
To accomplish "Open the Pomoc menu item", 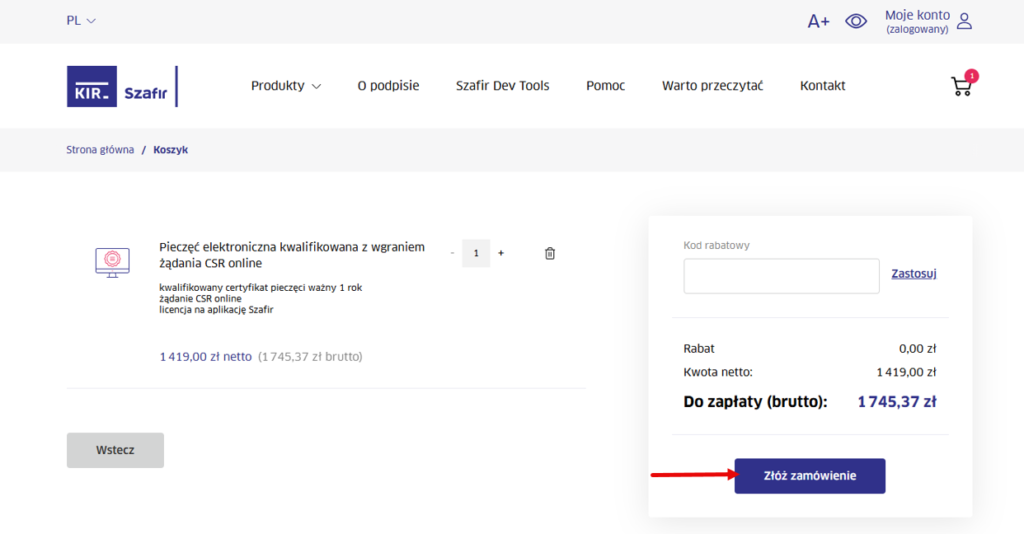I will pos(605,86).
